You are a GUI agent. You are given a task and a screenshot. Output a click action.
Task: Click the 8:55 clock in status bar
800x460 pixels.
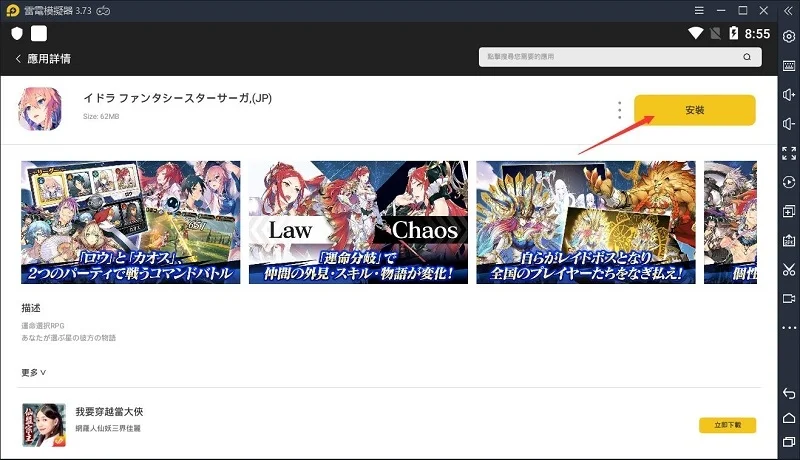(x=757, y=34)
